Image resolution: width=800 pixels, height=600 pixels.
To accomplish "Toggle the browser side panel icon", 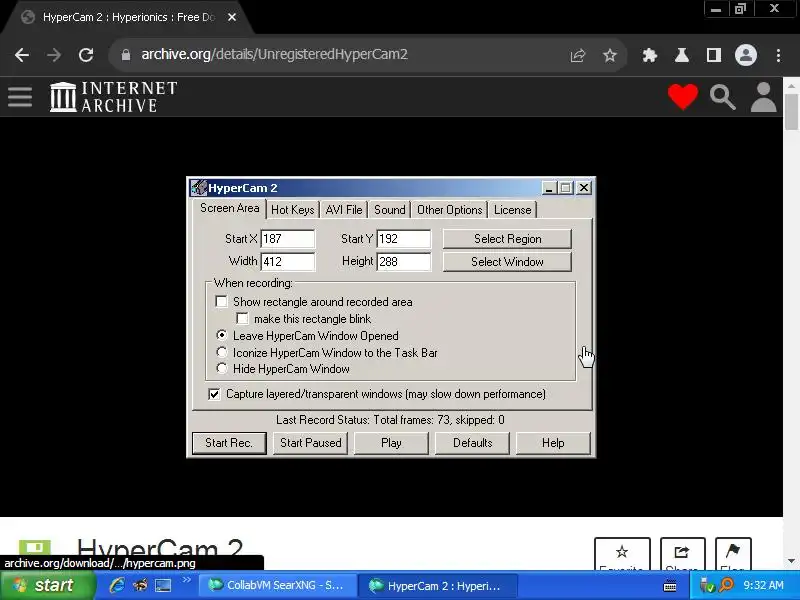I will 714,55.
